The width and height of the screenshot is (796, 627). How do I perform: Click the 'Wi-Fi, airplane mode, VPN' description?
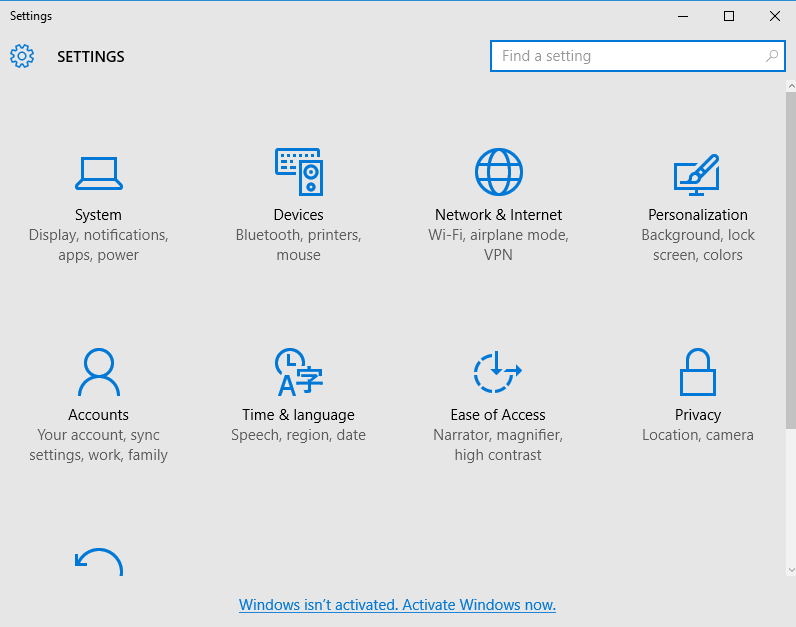498,245
